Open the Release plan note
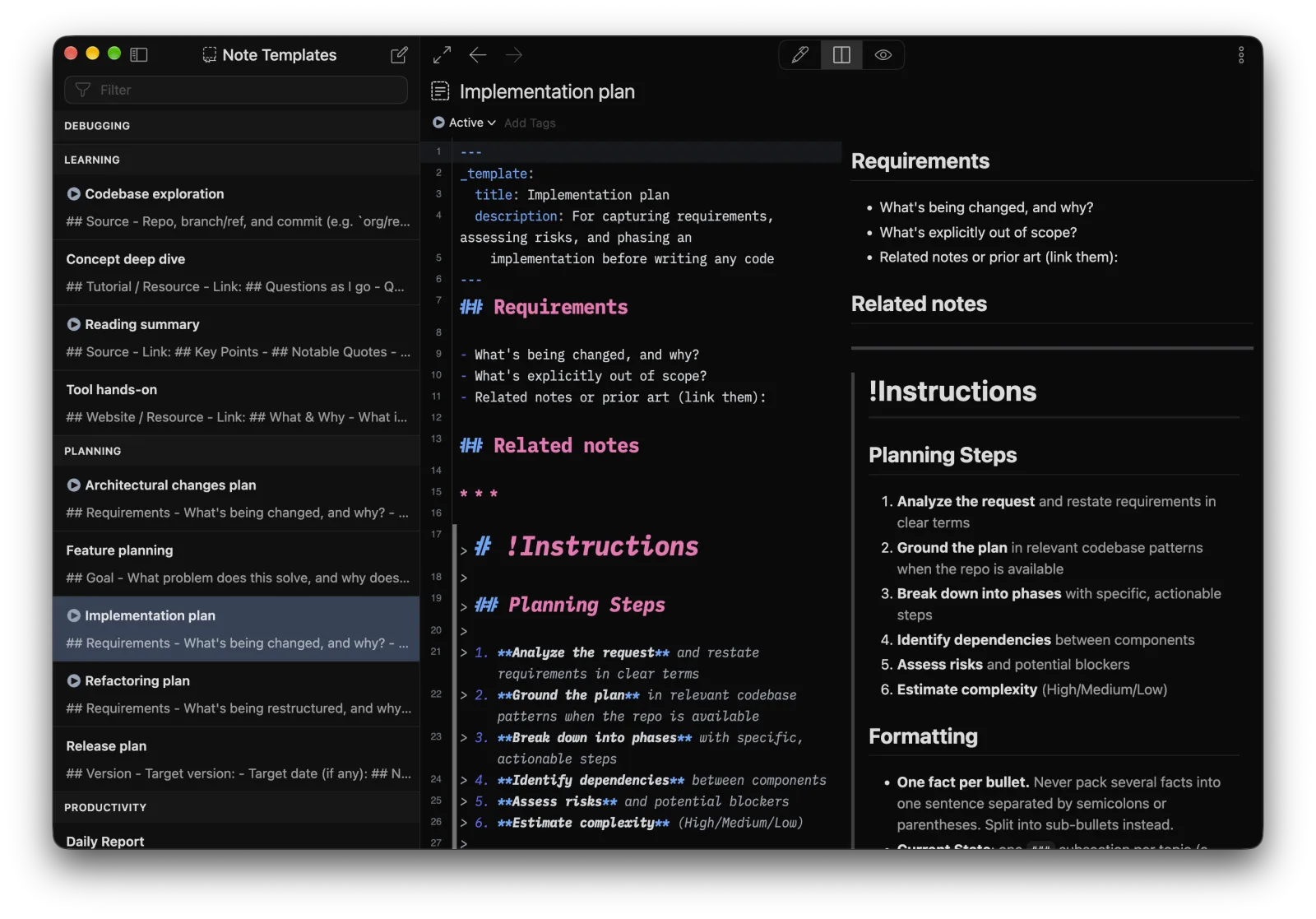This screenshot has height=919, width=1316. tap(237, 759)
